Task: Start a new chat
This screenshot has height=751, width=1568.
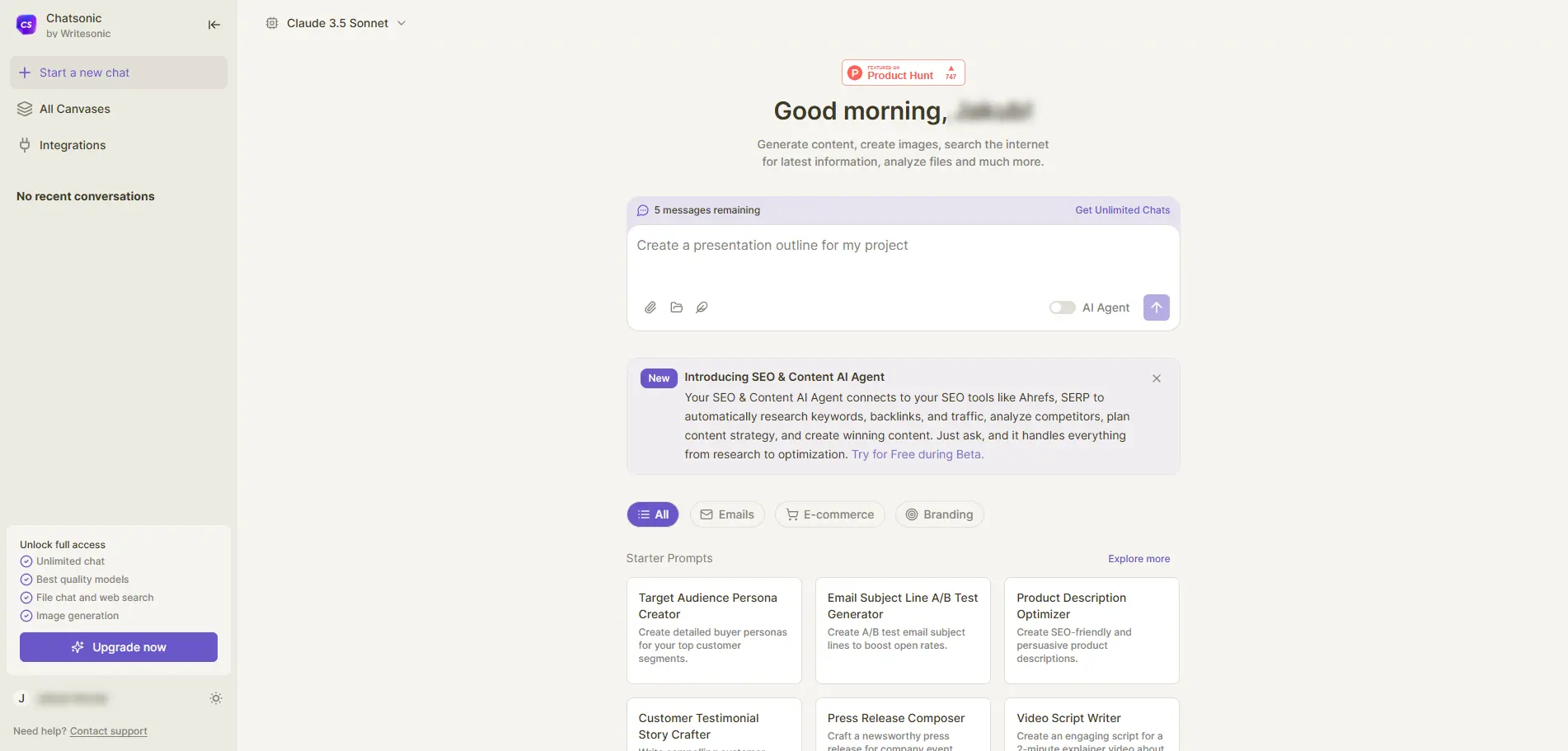Action: [119, 73]
